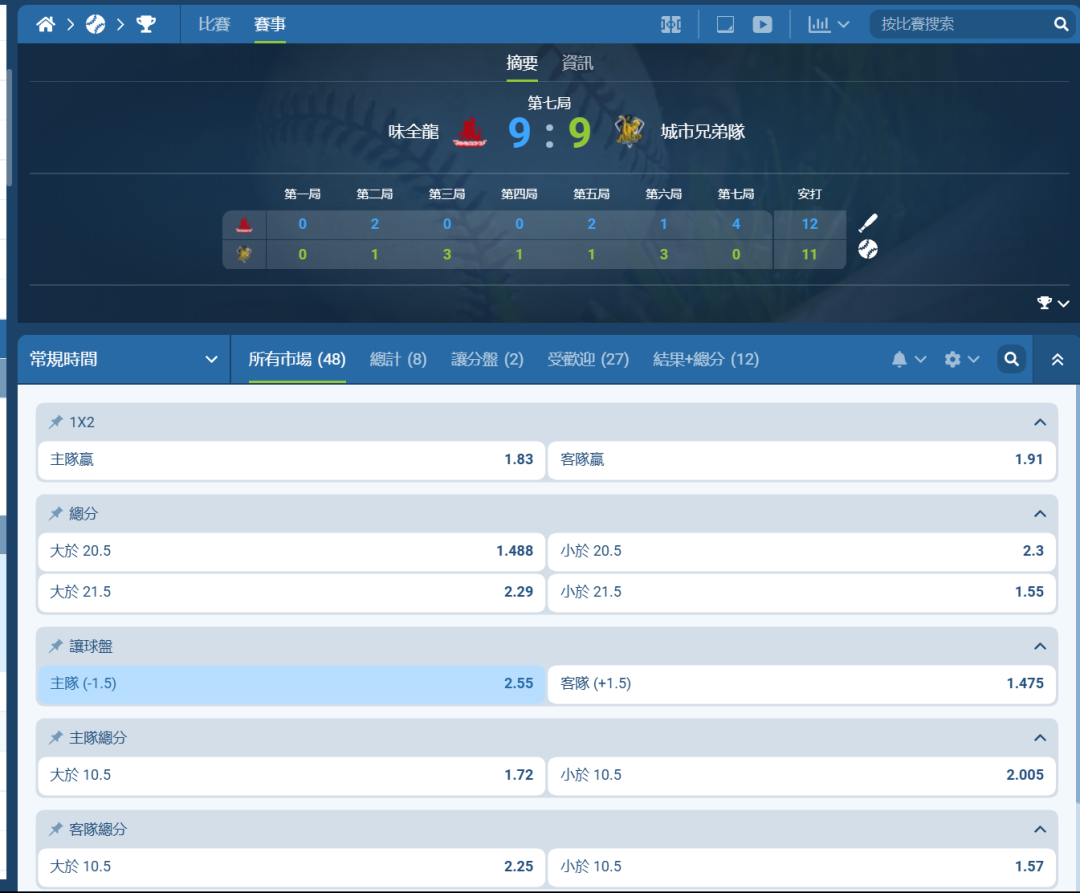Pin the 客隊總分 market

56,829
